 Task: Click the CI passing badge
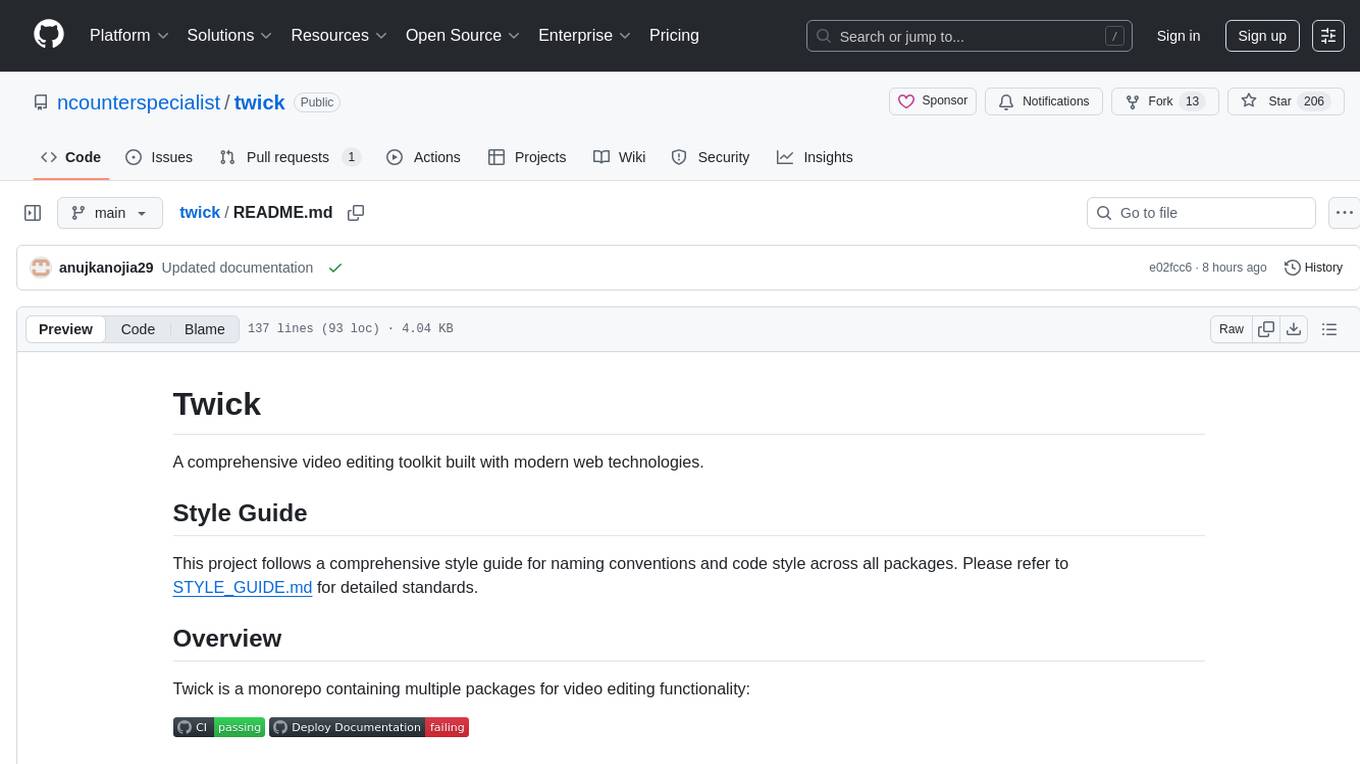[219, 727]
